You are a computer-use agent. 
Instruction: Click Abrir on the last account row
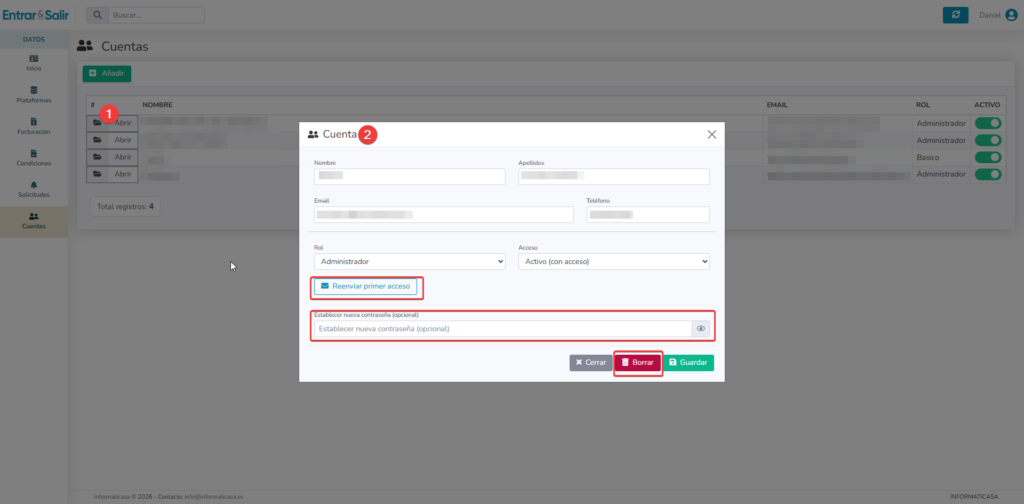112,174
